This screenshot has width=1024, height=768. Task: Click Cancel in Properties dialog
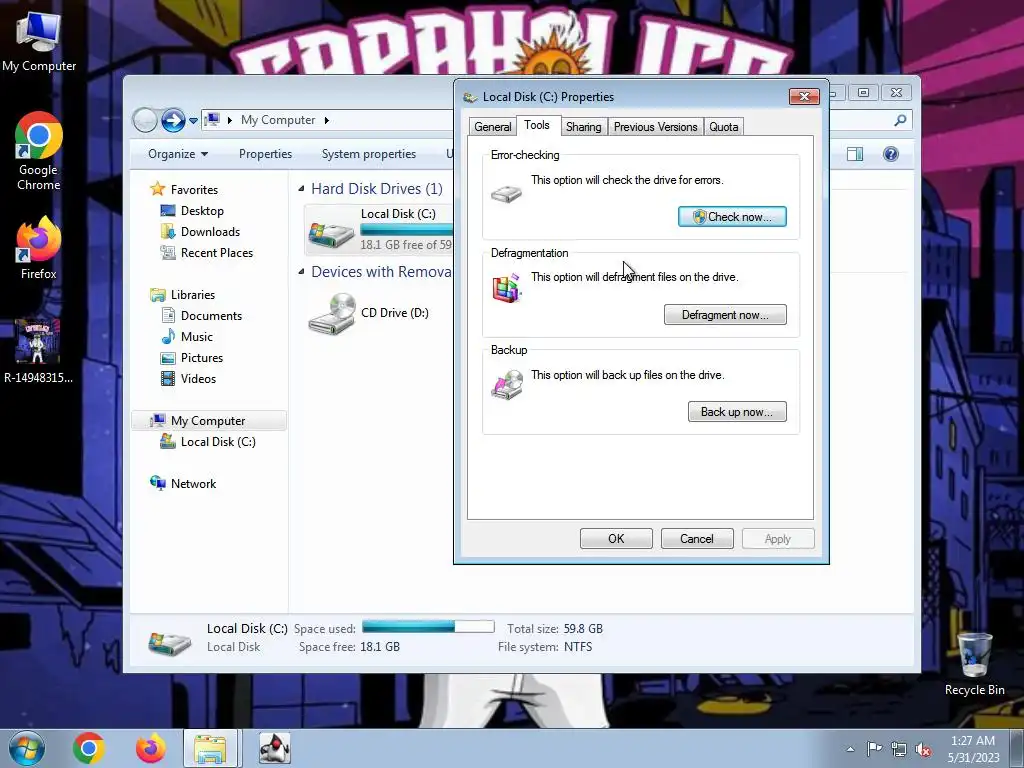pyautogui.click(x=697, y=539)
